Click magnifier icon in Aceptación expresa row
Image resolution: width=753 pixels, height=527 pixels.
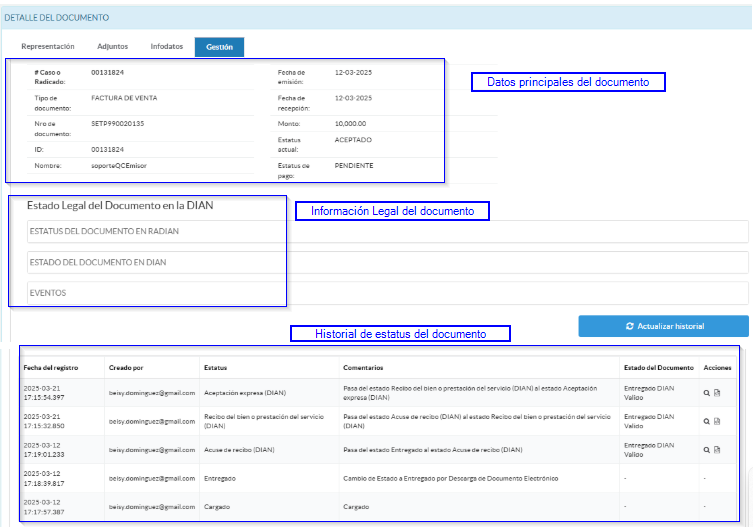click(707, 393)
